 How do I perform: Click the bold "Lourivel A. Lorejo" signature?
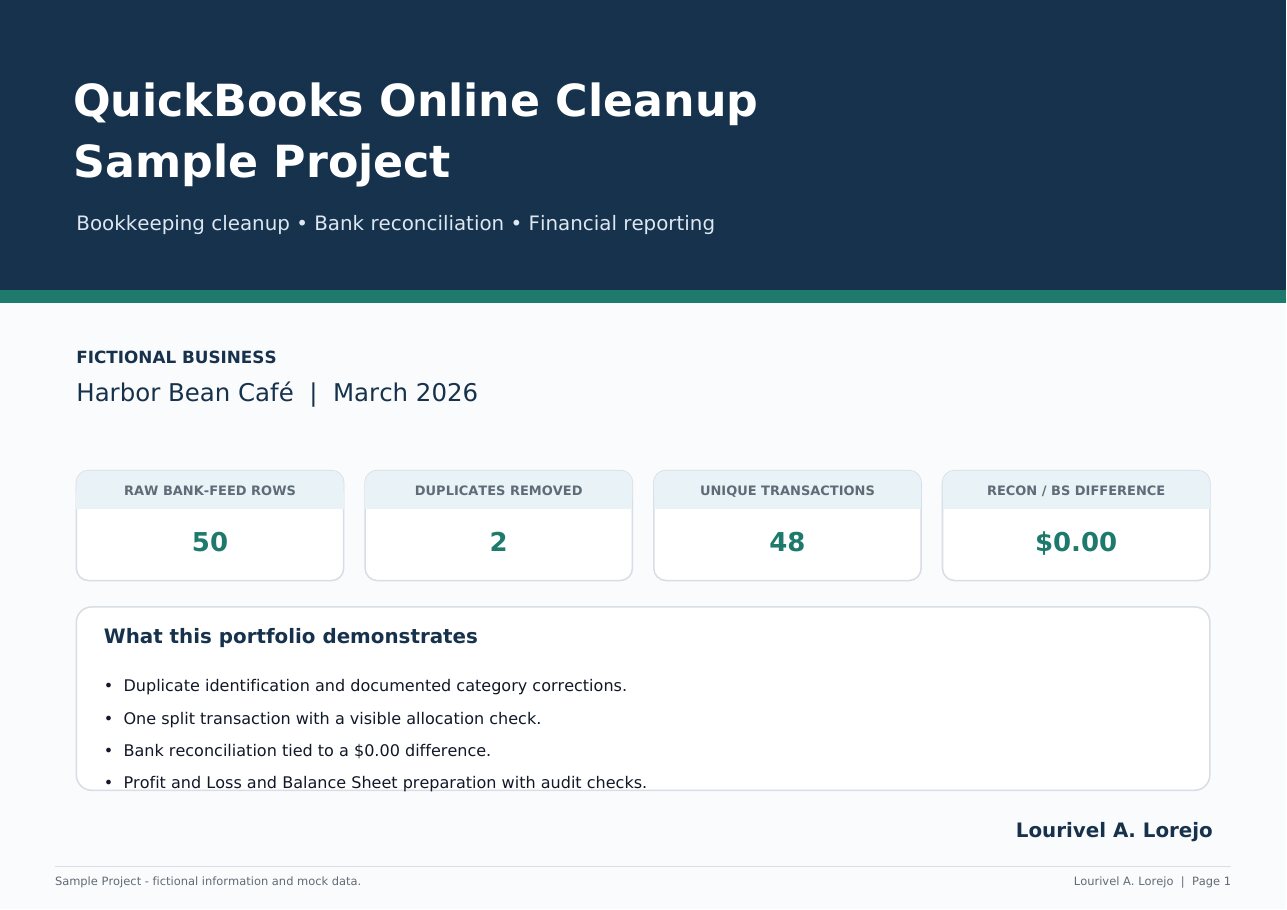[1114, 830]
